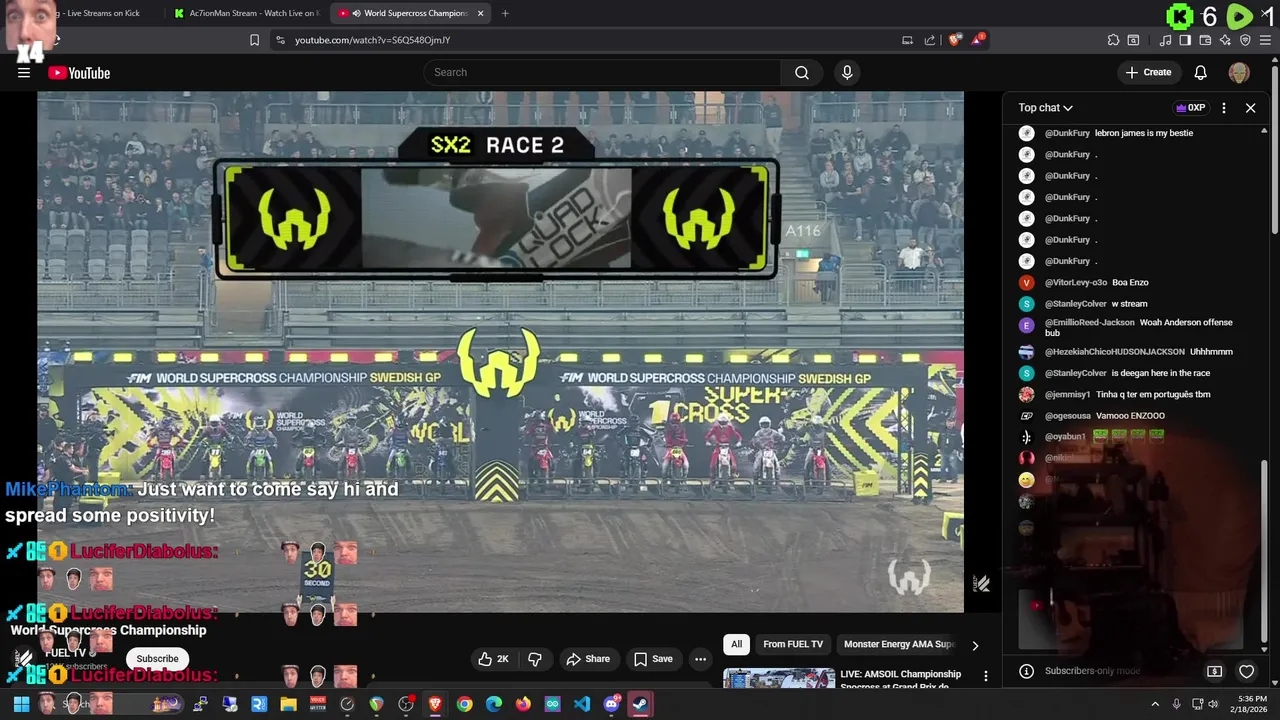
Task: Send a heart reaction in chat
Action: tap(1246, 671)
